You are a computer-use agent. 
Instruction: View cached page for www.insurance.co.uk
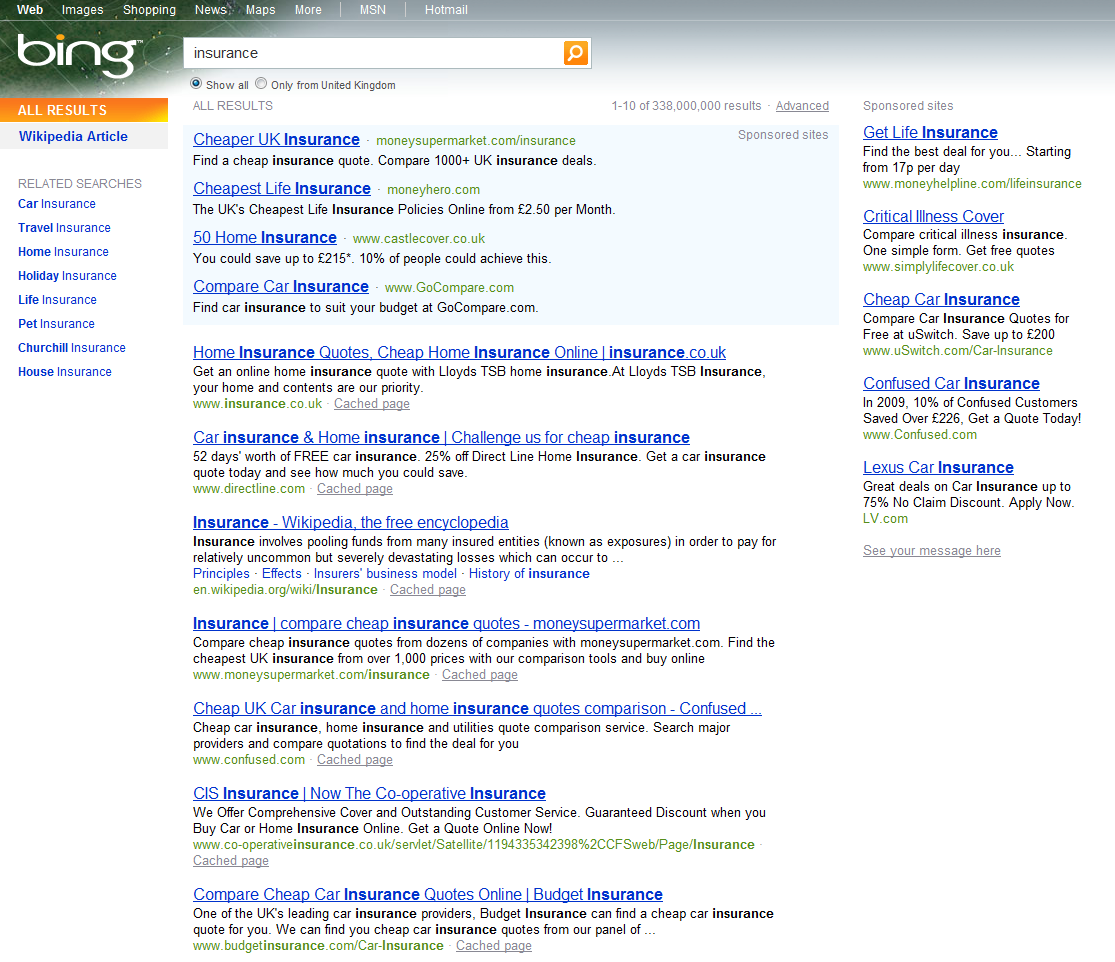tap(372, 404)
